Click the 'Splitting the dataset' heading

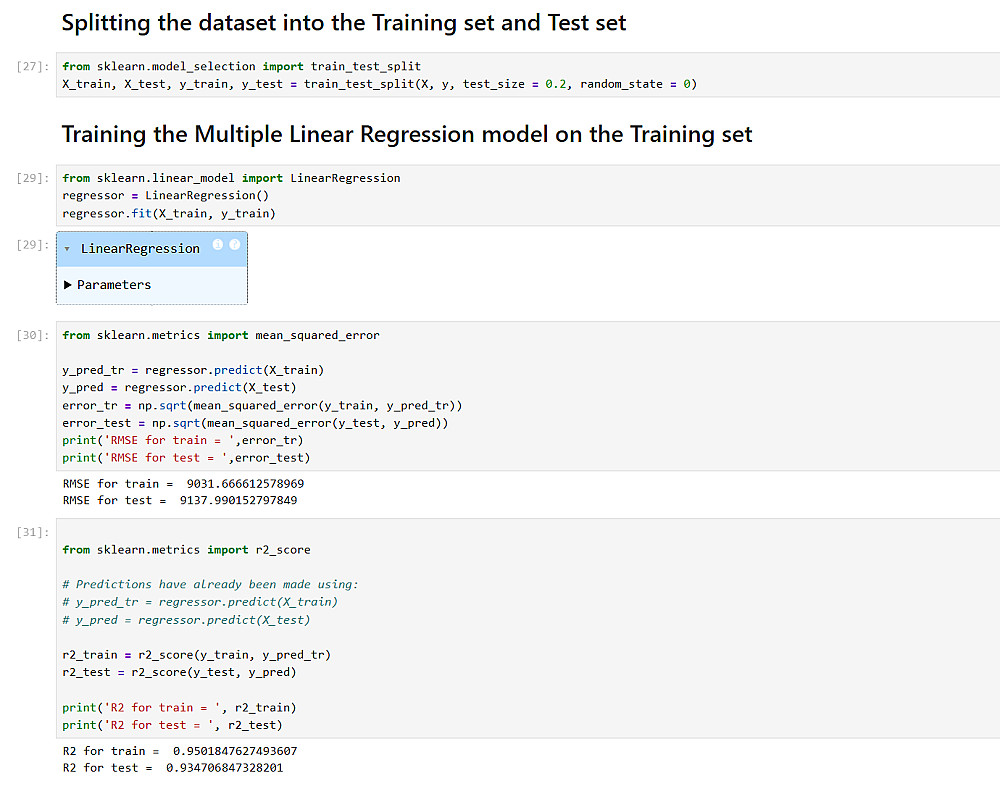344,23
